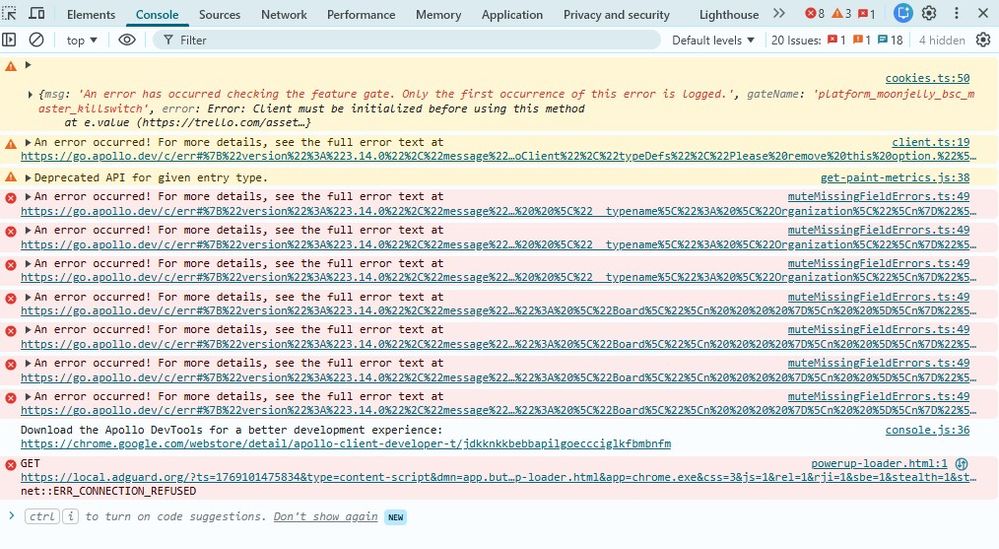
Task: Go to the Performance tab
Action: (361, 14)
